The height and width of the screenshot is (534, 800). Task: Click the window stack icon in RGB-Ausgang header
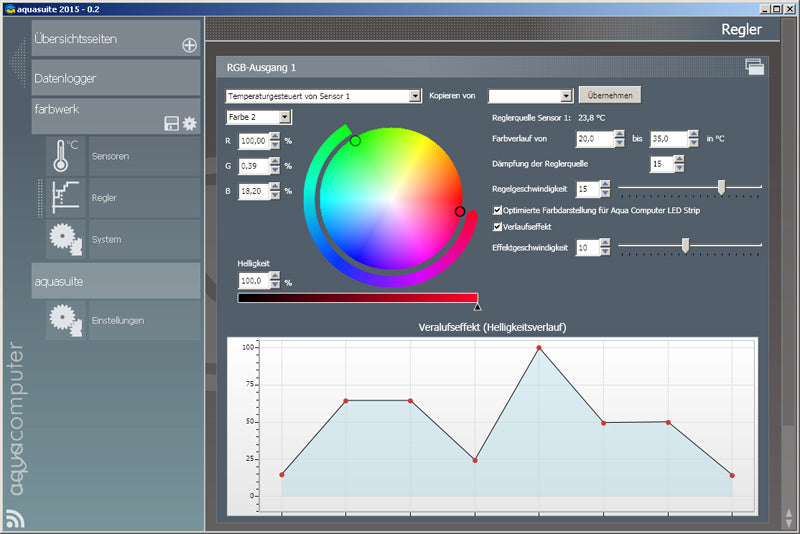click(x=754, y=67)
